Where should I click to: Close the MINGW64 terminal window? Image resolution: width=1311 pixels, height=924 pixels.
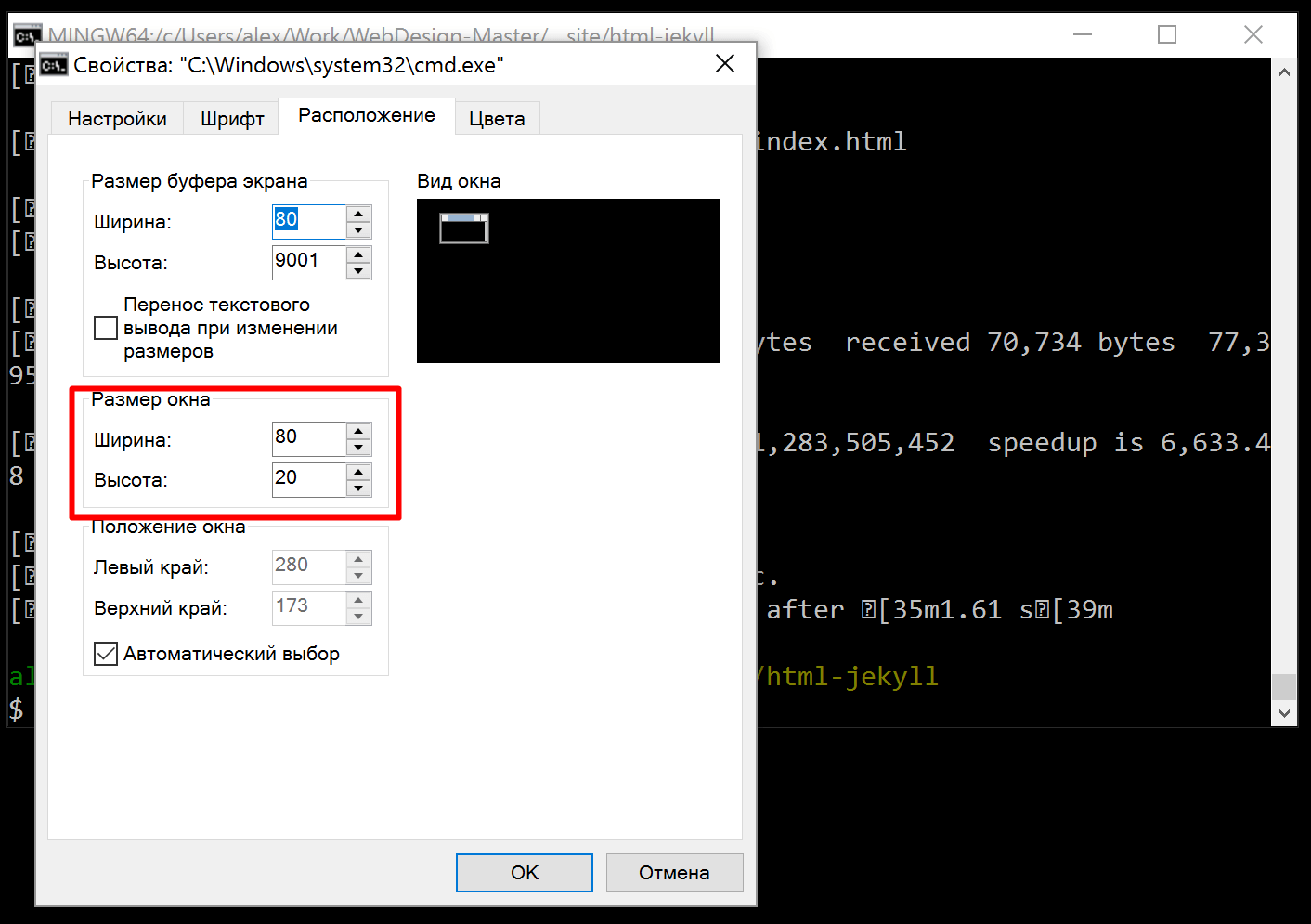1253,34
